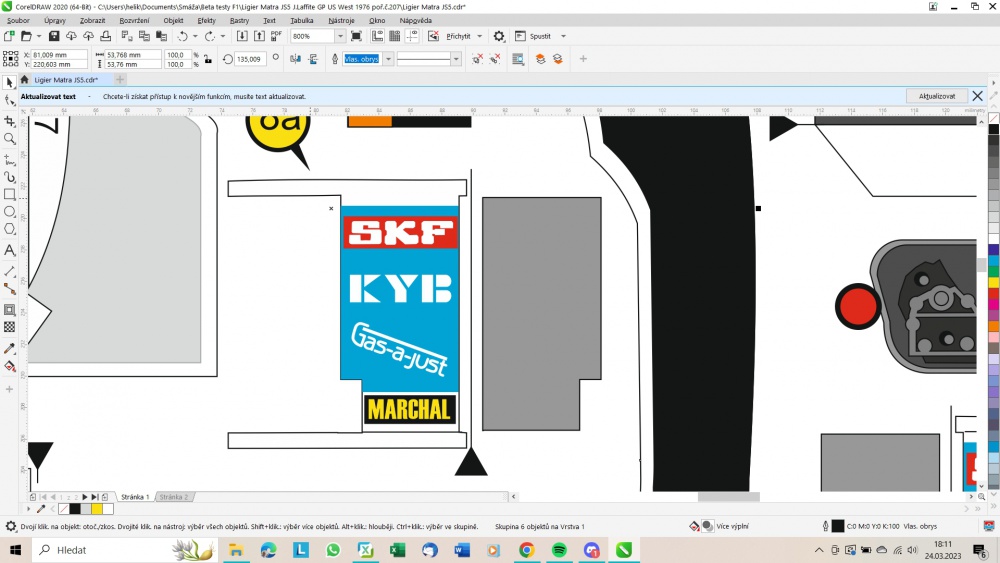The width and height of the screenshot is (1000, 563).
Task: Switch to Stránka 2 page tab
Action: 173,497
